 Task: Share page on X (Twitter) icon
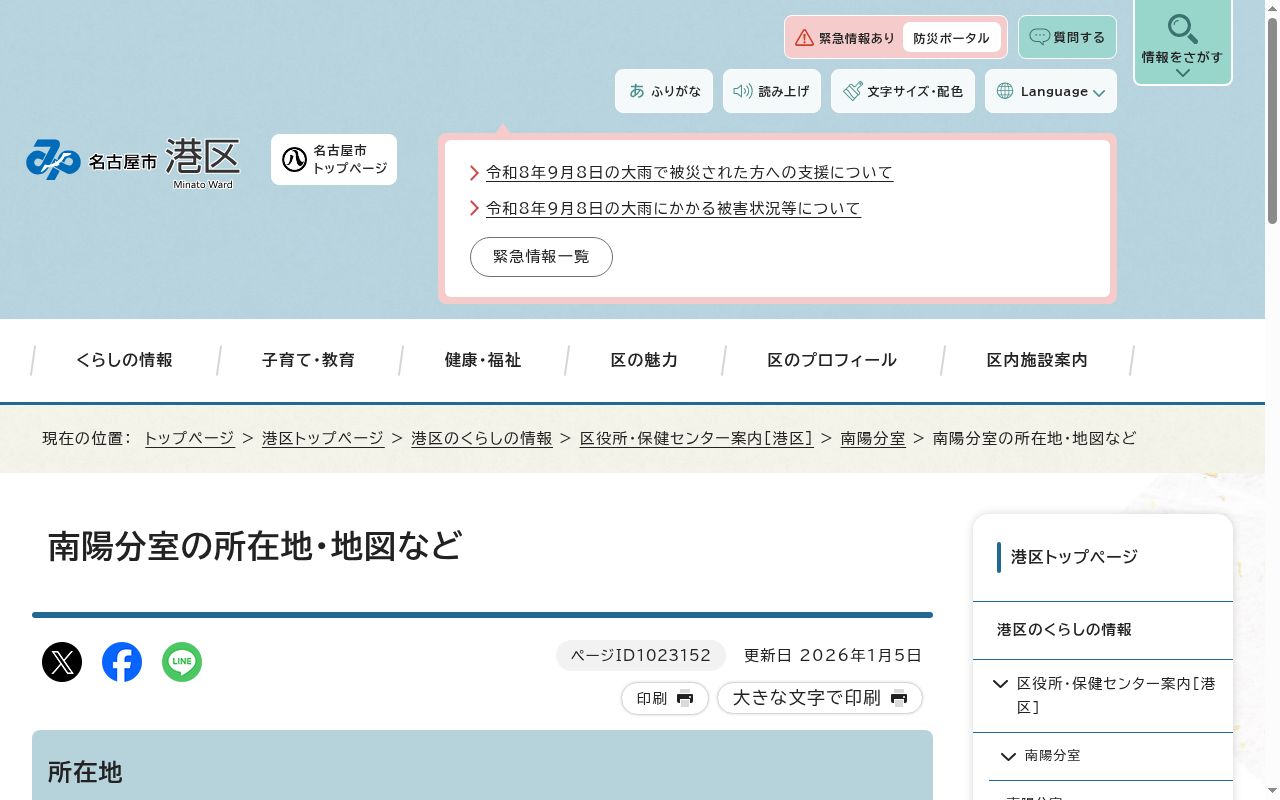tap(62, 662)
